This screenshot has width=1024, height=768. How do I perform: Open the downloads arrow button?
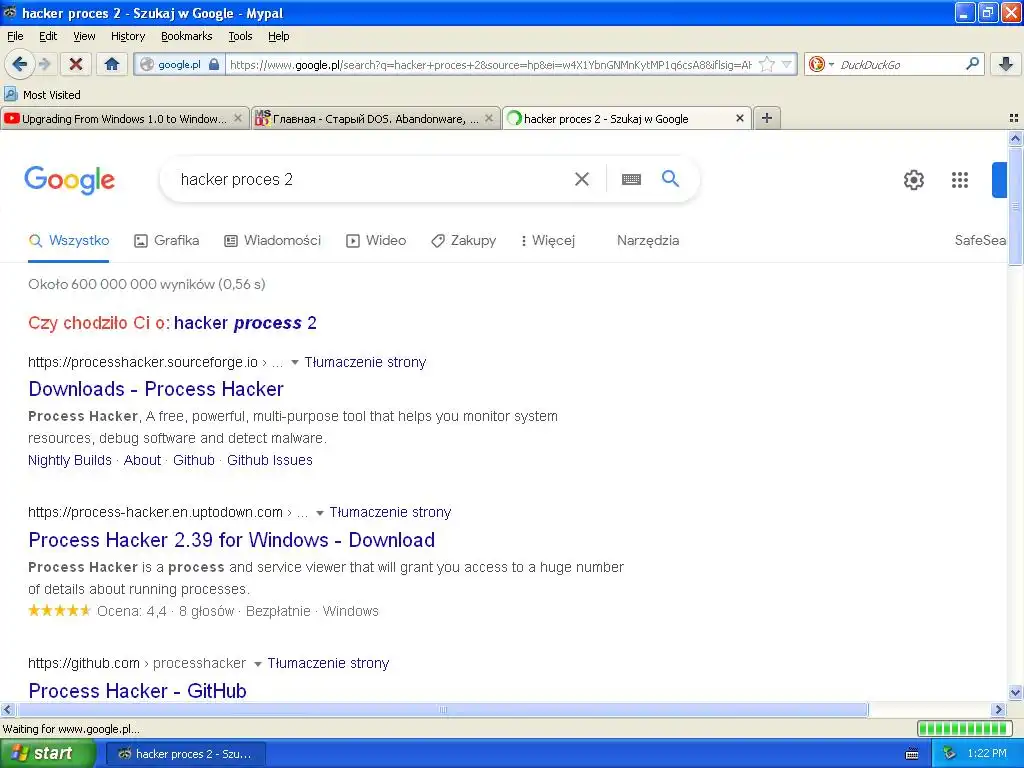1006,64
